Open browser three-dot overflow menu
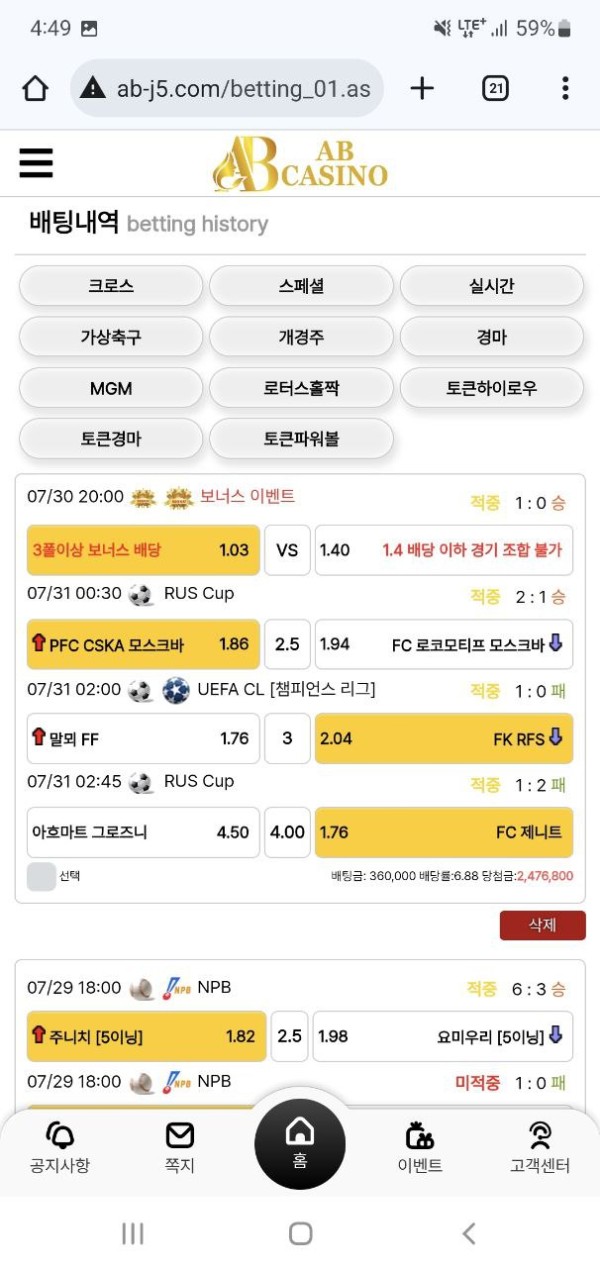 (x=565, y=89)
